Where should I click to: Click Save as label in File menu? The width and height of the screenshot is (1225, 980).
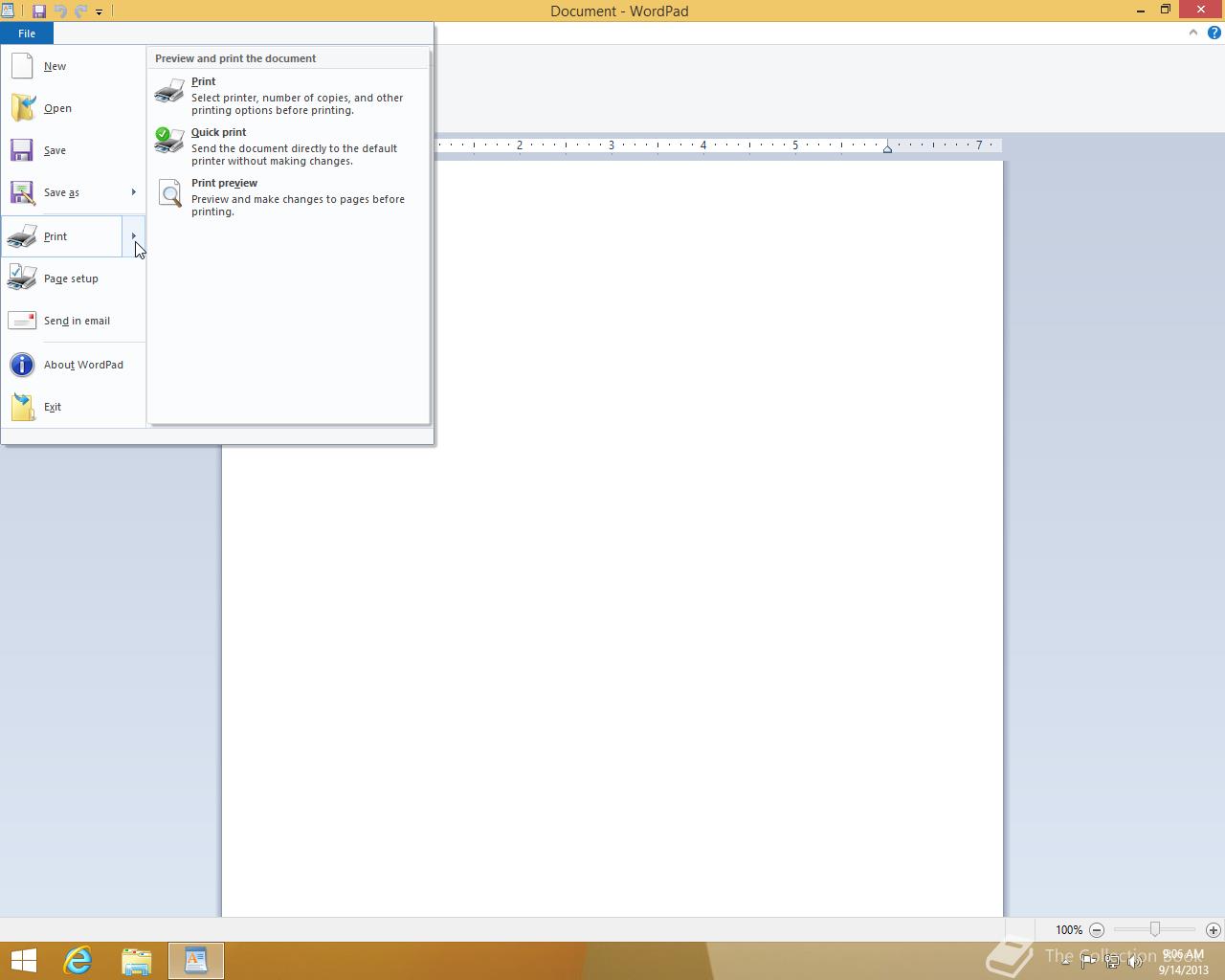[x=61, y=192]
